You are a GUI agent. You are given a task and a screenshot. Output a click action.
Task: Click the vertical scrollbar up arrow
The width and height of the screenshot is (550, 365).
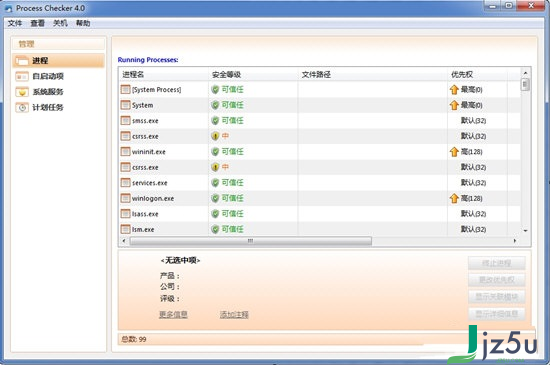tap(525, 73)
